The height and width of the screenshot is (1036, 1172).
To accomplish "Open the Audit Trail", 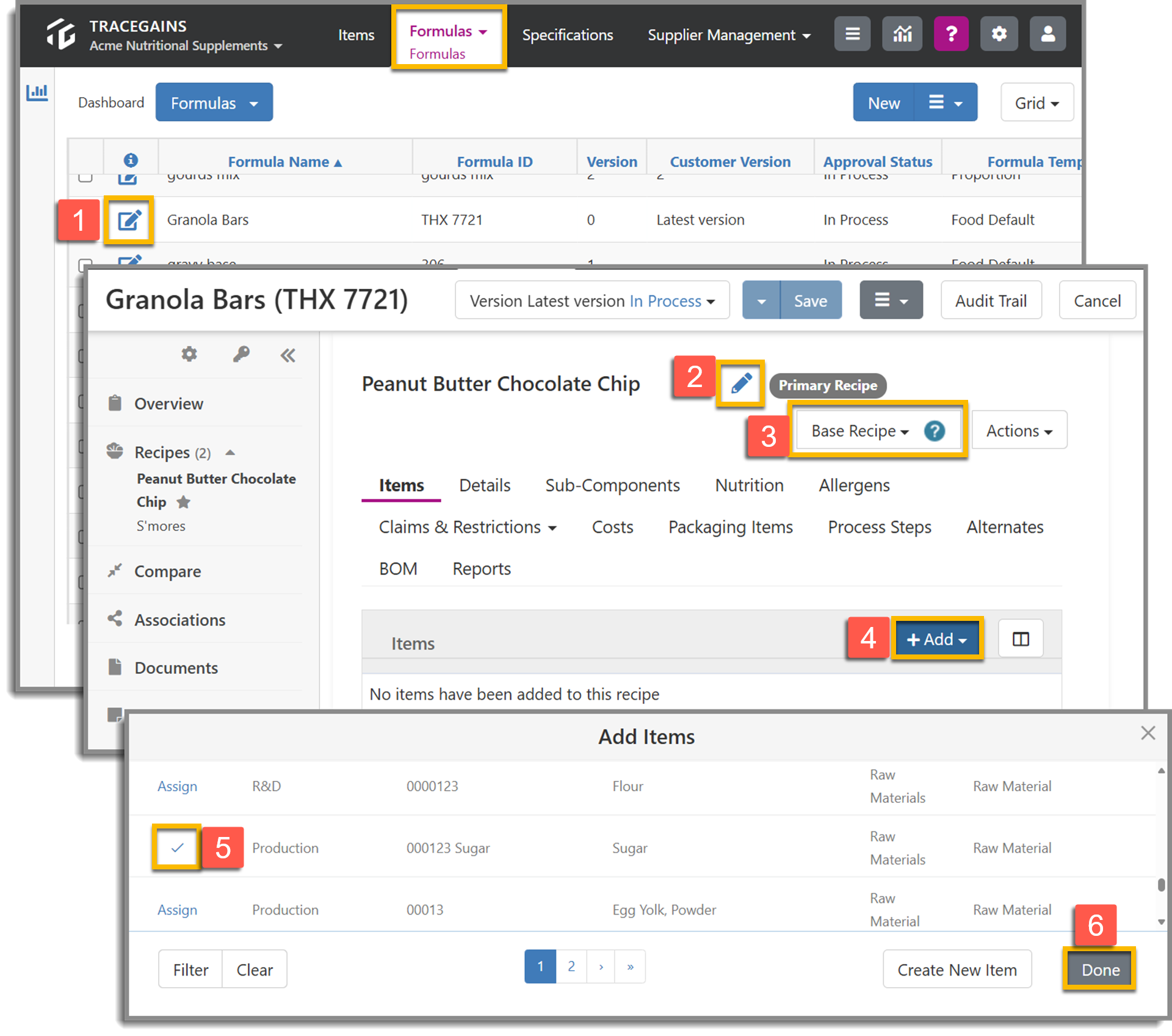I will click(x=991, y=300).
